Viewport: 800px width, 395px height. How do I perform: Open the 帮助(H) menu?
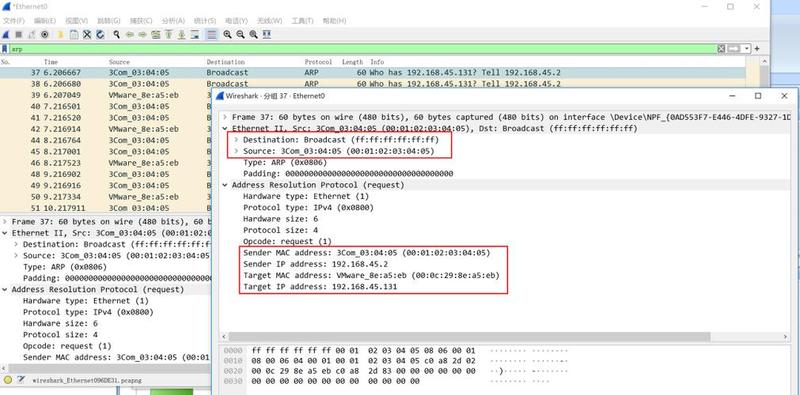334,21
